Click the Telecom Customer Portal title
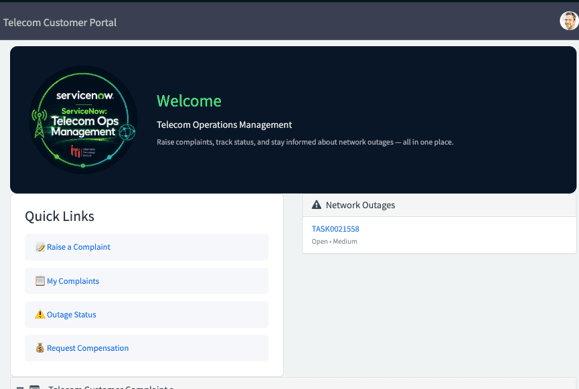579x389 pixels. (60, 23)
